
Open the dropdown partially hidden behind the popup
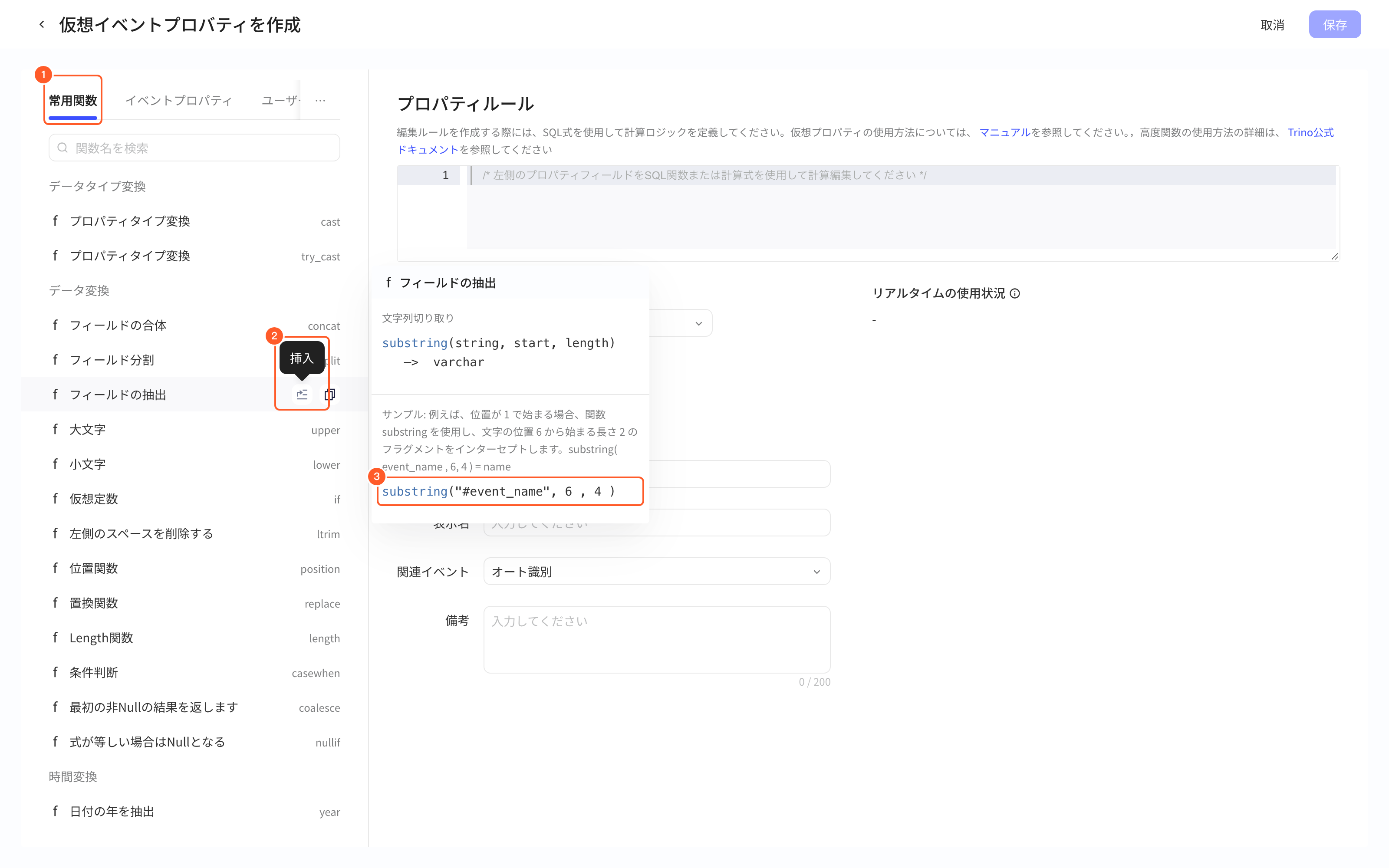[681, 323]
